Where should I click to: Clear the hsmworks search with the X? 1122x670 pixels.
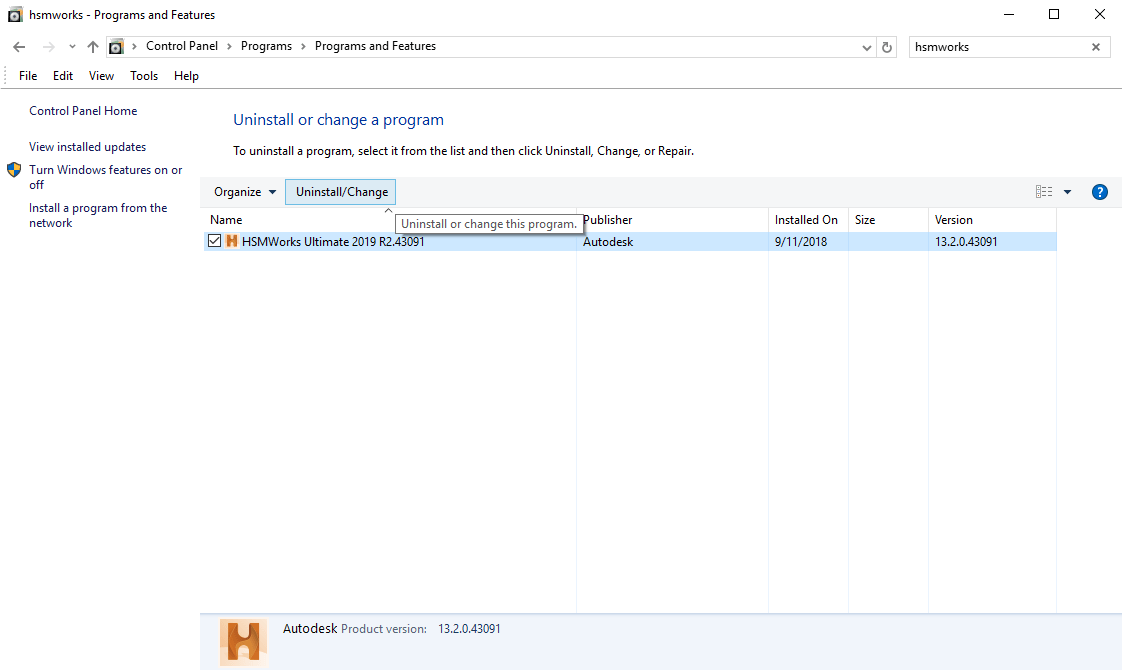click(x=1096, y=46)
